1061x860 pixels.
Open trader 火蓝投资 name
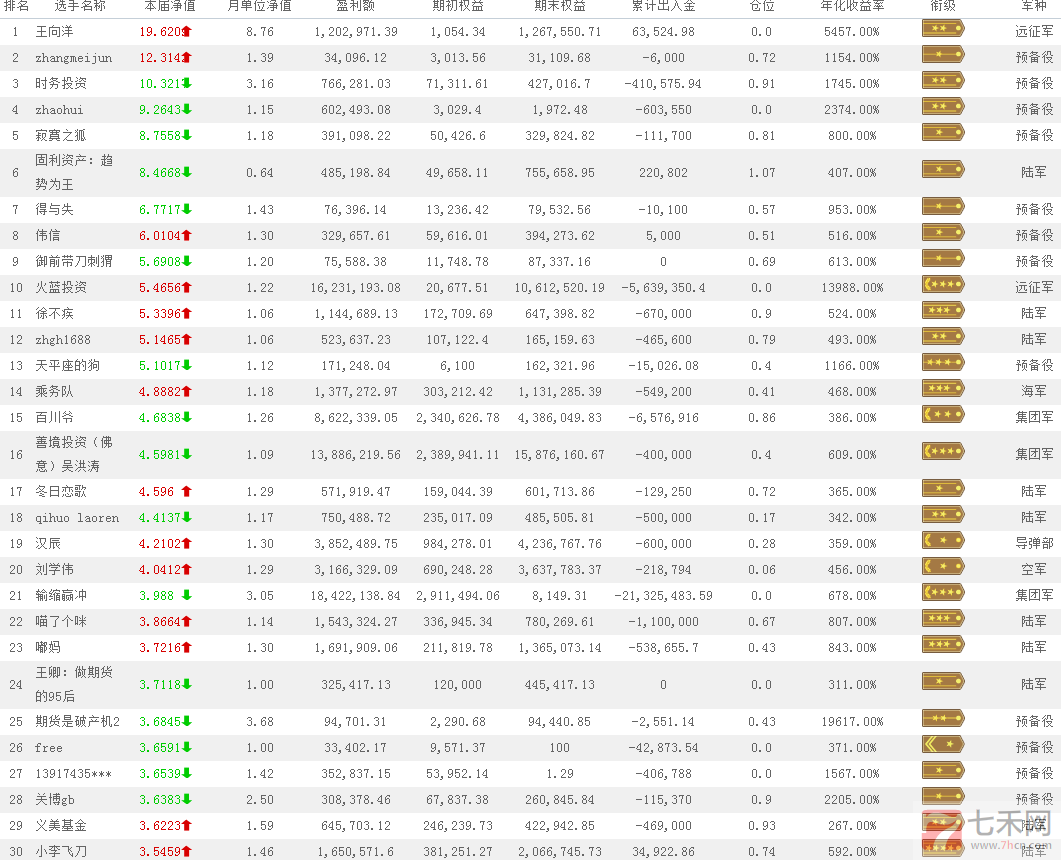61,288
